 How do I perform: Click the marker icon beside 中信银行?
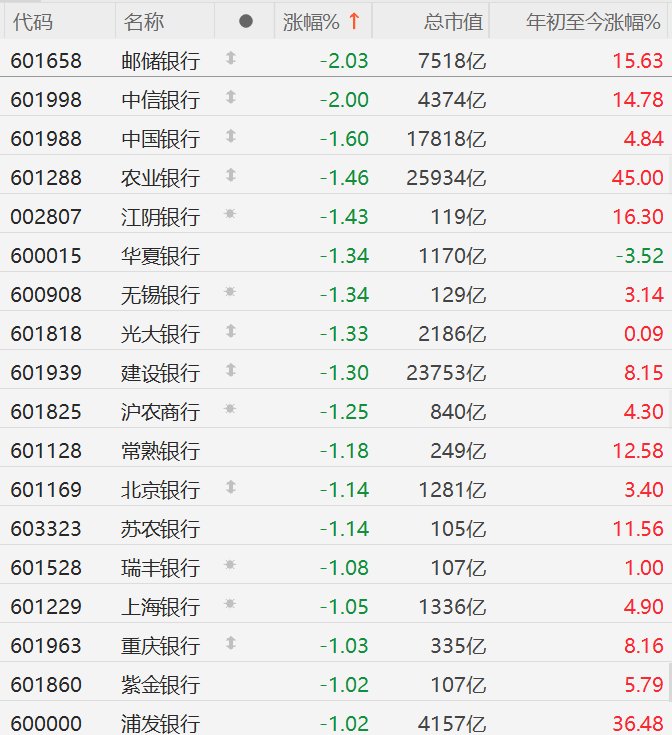[230, 97]
